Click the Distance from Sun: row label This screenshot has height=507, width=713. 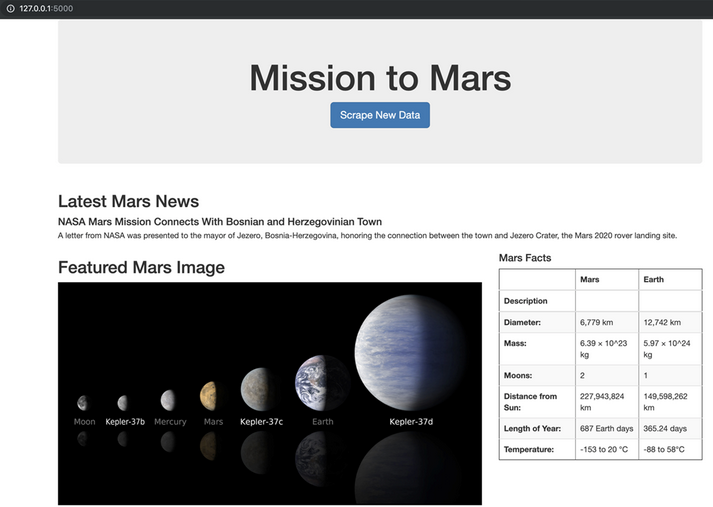click(537, 402)
